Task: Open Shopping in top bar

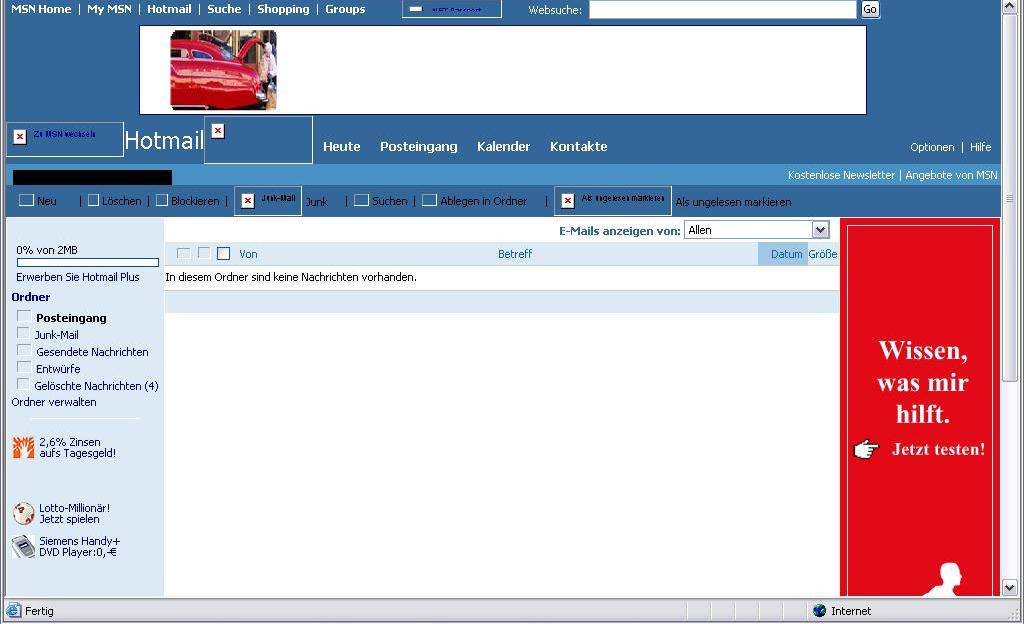Action: pyautogui.click(x=283, y=9)
